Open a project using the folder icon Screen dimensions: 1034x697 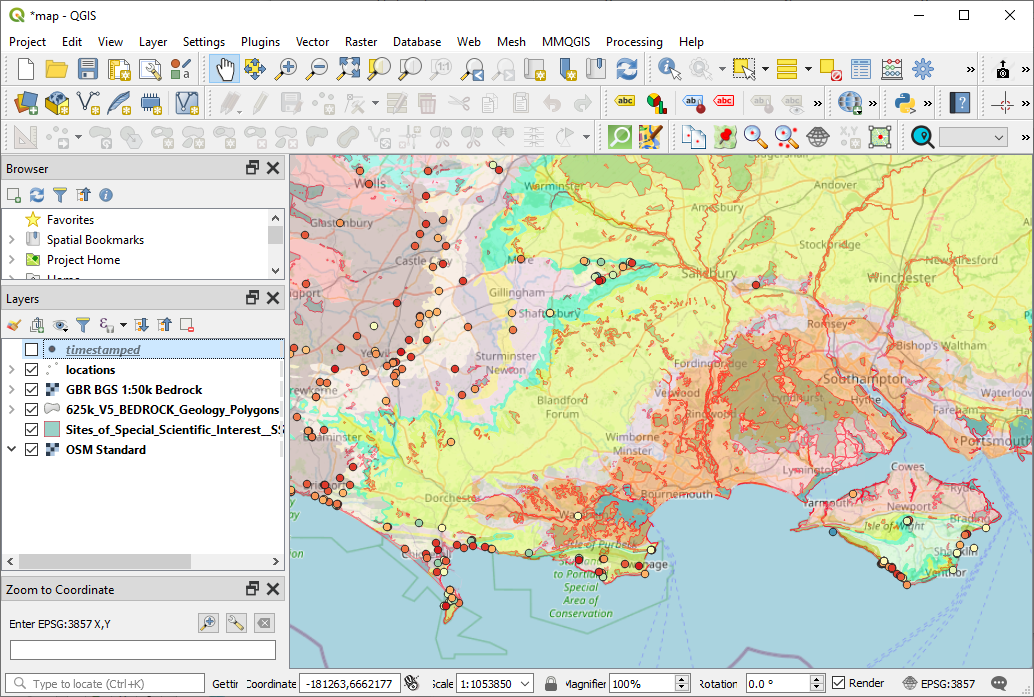click(x=56, y=69)
